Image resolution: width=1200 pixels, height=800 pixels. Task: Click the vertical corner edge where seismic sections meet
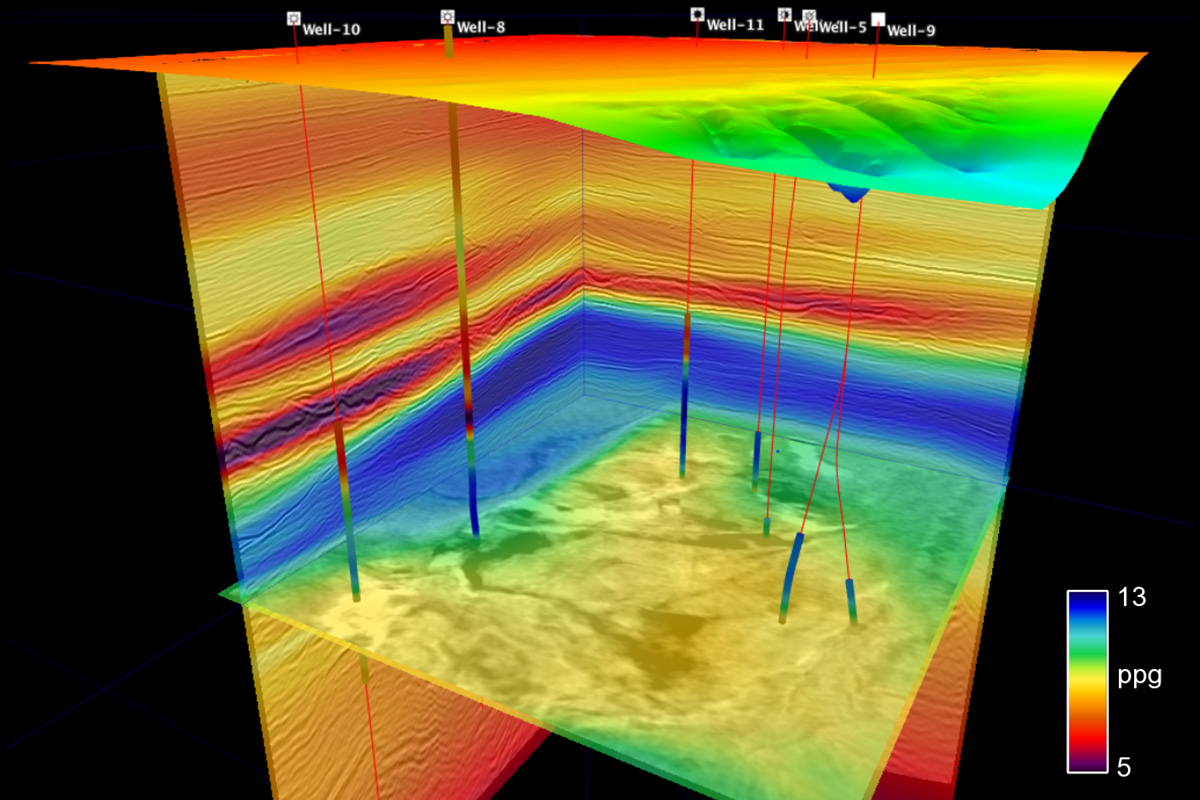(x=582, y=300)
